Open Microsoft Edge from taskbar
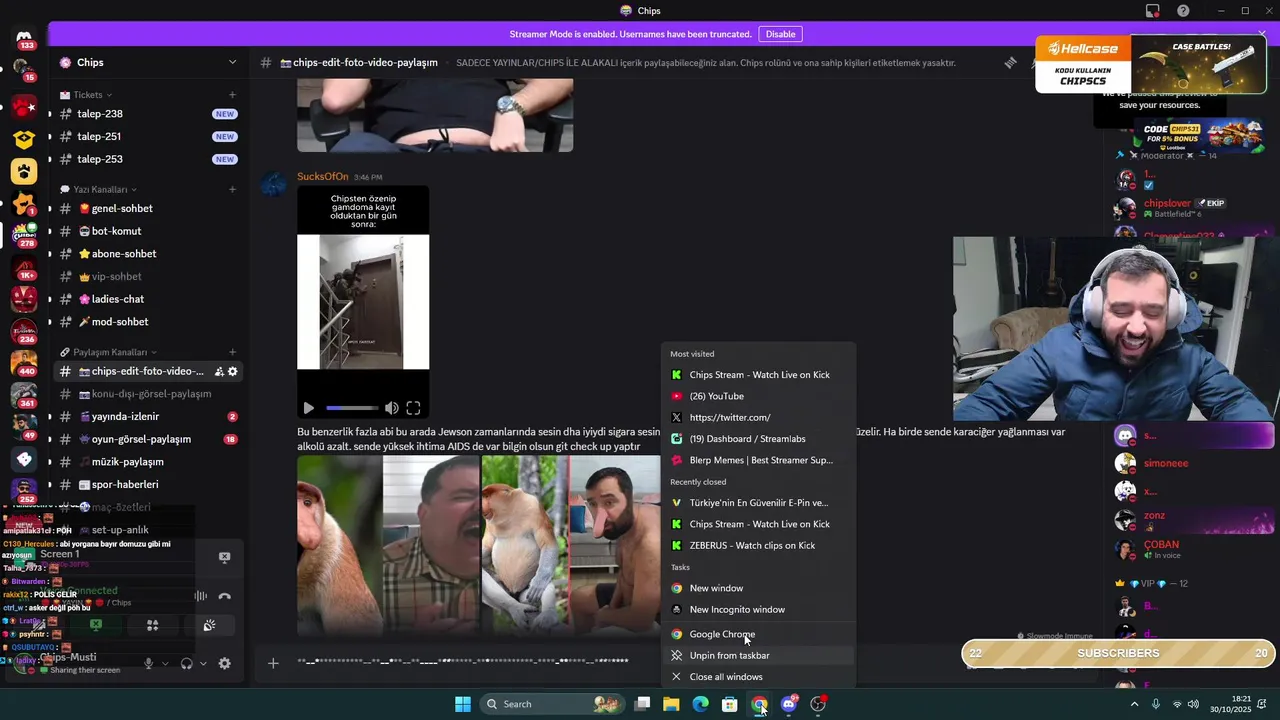Image resolution: width=1280 pixels, height=720 pixels. click(x=701, y=704)
